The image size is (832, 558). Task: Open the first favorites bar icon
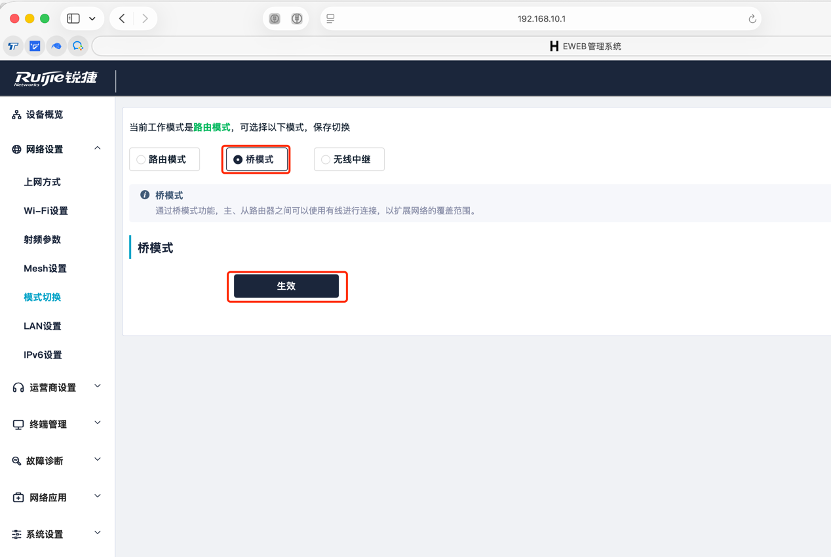pyautogui.click(x=13, y=46)
